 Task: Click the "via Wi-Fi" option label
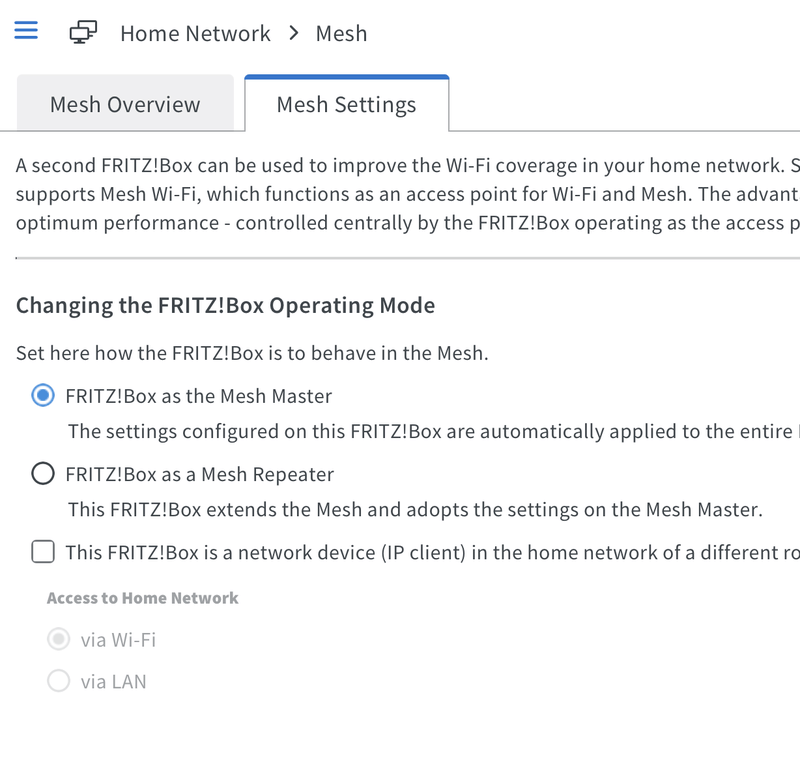point(118,640)
